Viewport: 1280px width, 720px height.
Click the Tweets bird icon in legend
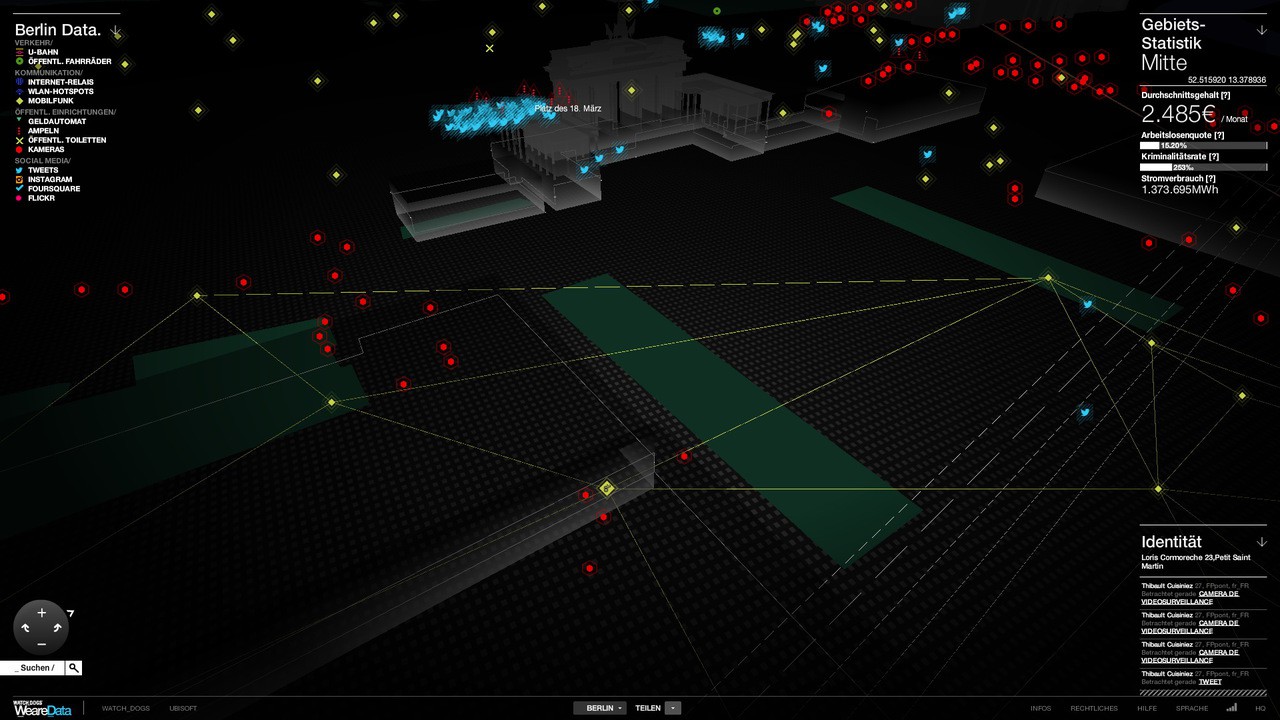20,170
